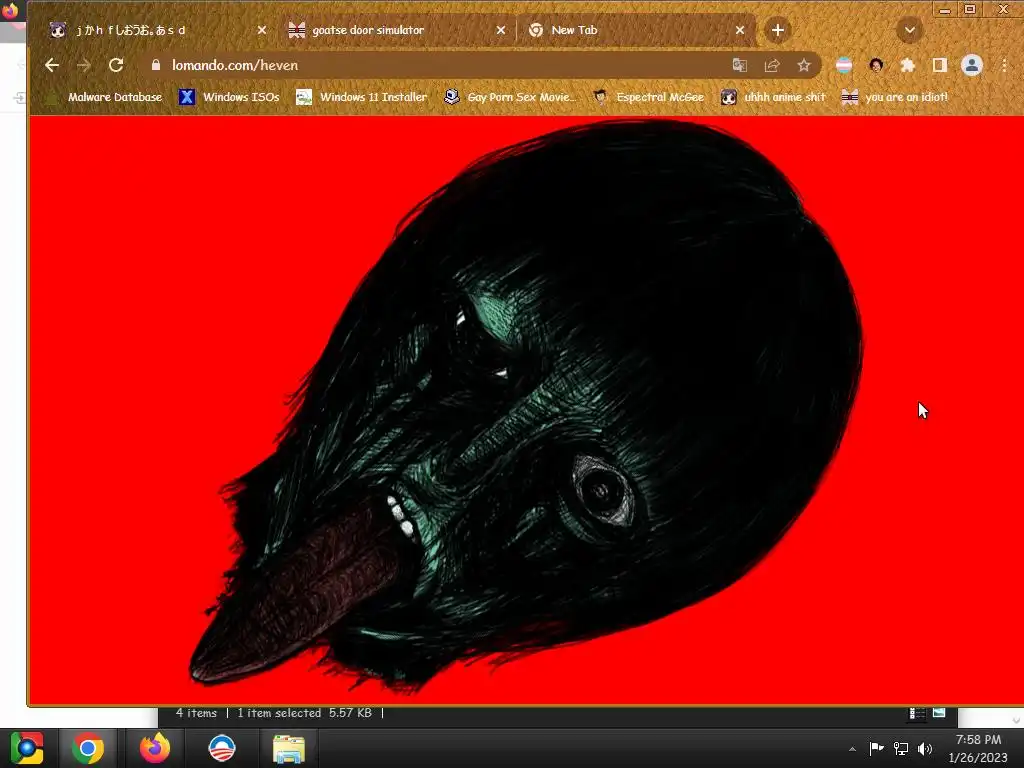Switch Explorer window to large icons view
This screenshot has height=768, width=1024.
point(939,712)
